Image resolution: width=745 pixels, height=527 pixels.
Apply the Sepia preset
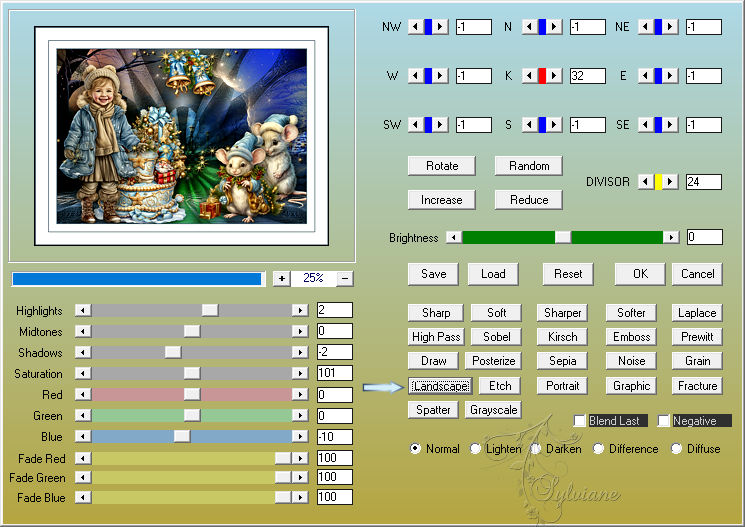click(563, 361)
